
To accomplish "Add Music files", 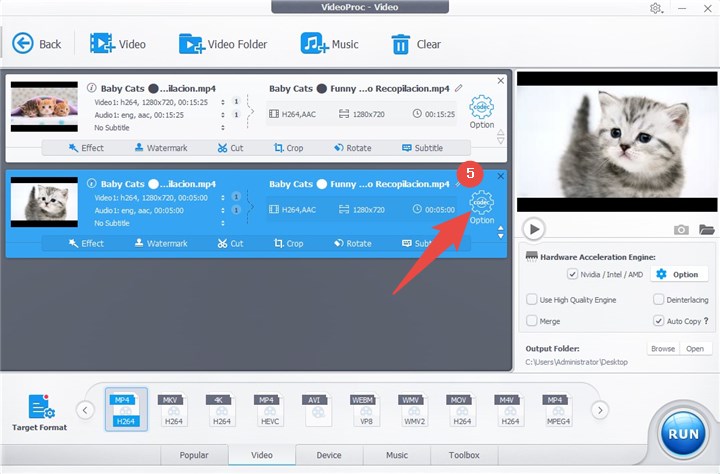I will pos(329,44).
